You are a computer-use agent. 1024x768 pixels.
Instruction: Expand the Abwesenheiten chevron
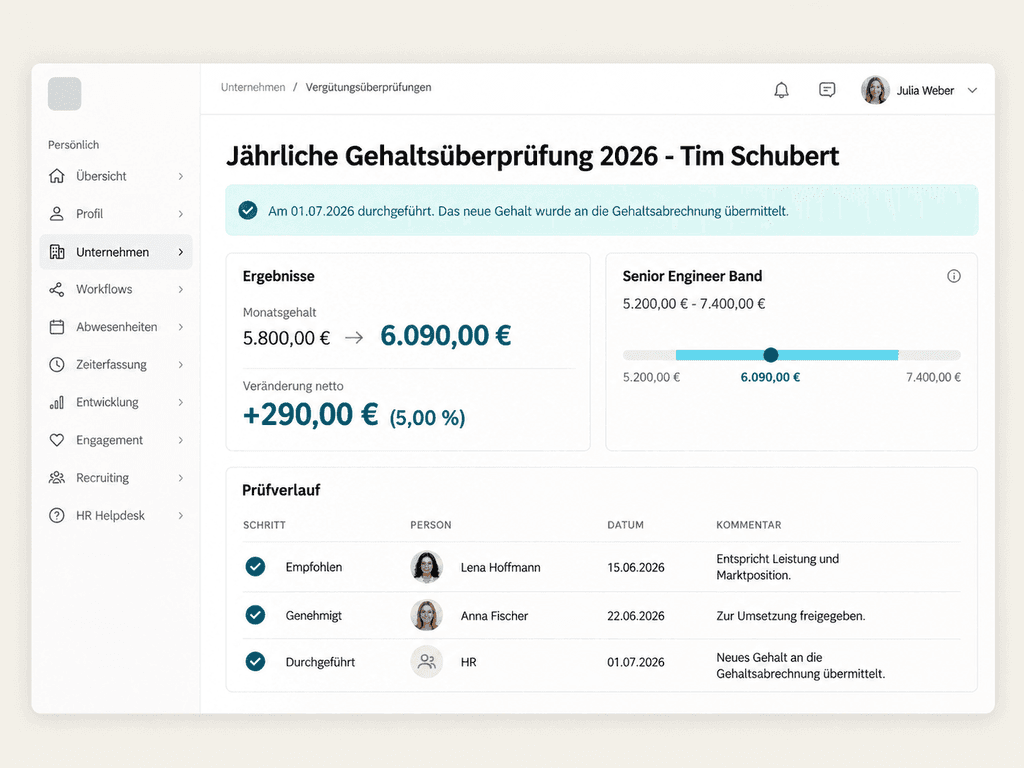pyautogui.click(x=181, y=327)
